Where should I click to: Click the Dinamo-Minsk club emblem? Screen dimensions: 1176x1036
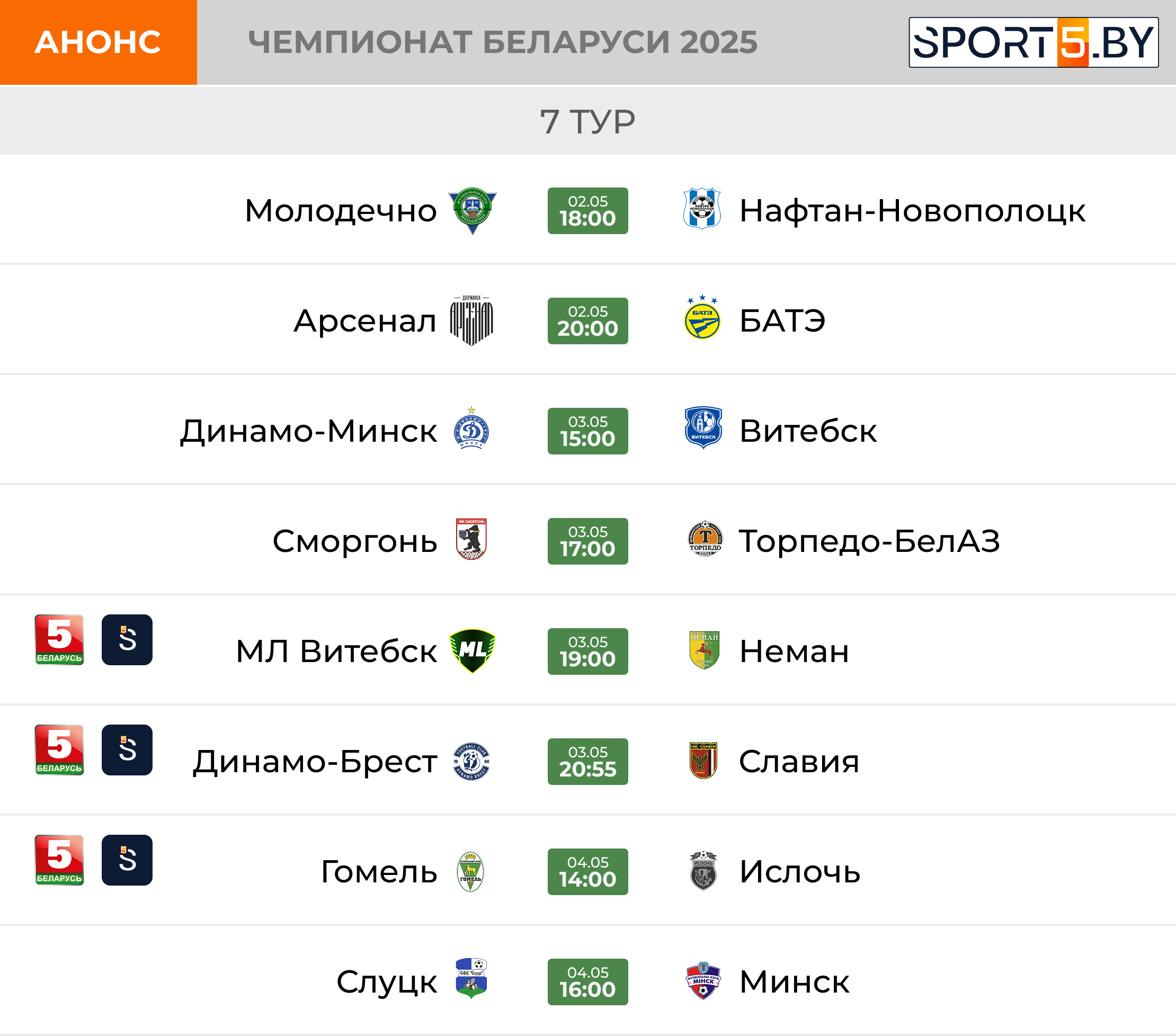coord(471,428)
